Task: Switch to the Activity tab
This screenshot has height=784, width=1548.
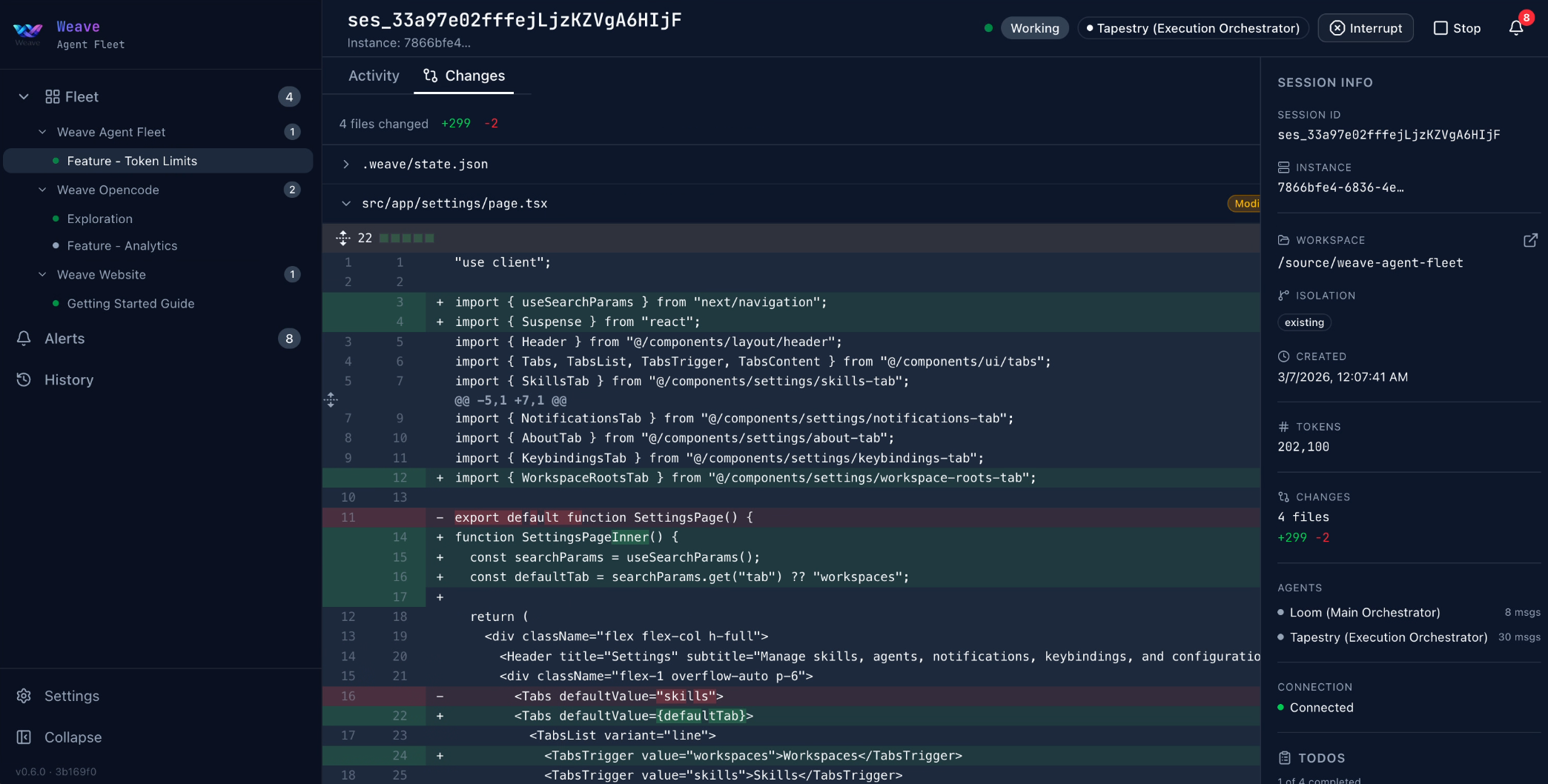Action: coord(374,76)
